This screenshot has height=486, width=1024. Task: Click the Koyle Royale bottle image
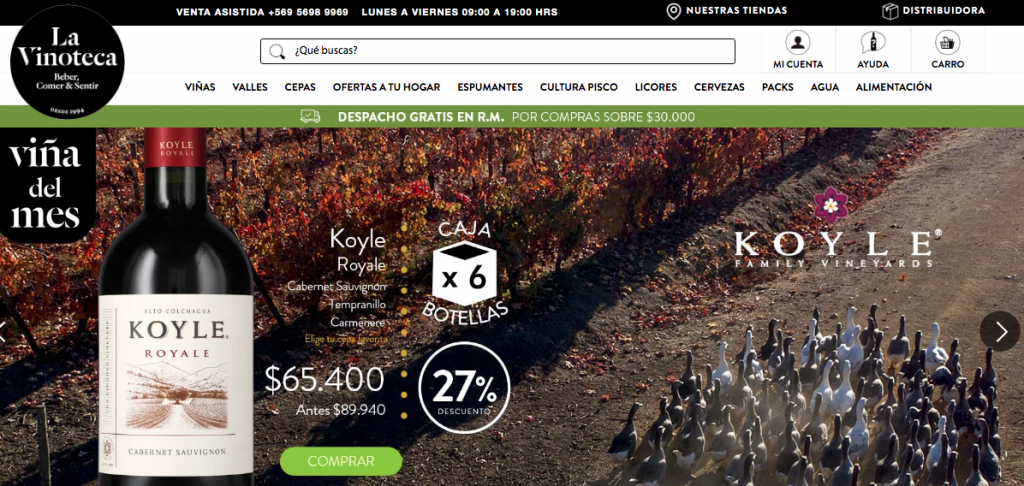click(176, 307)
